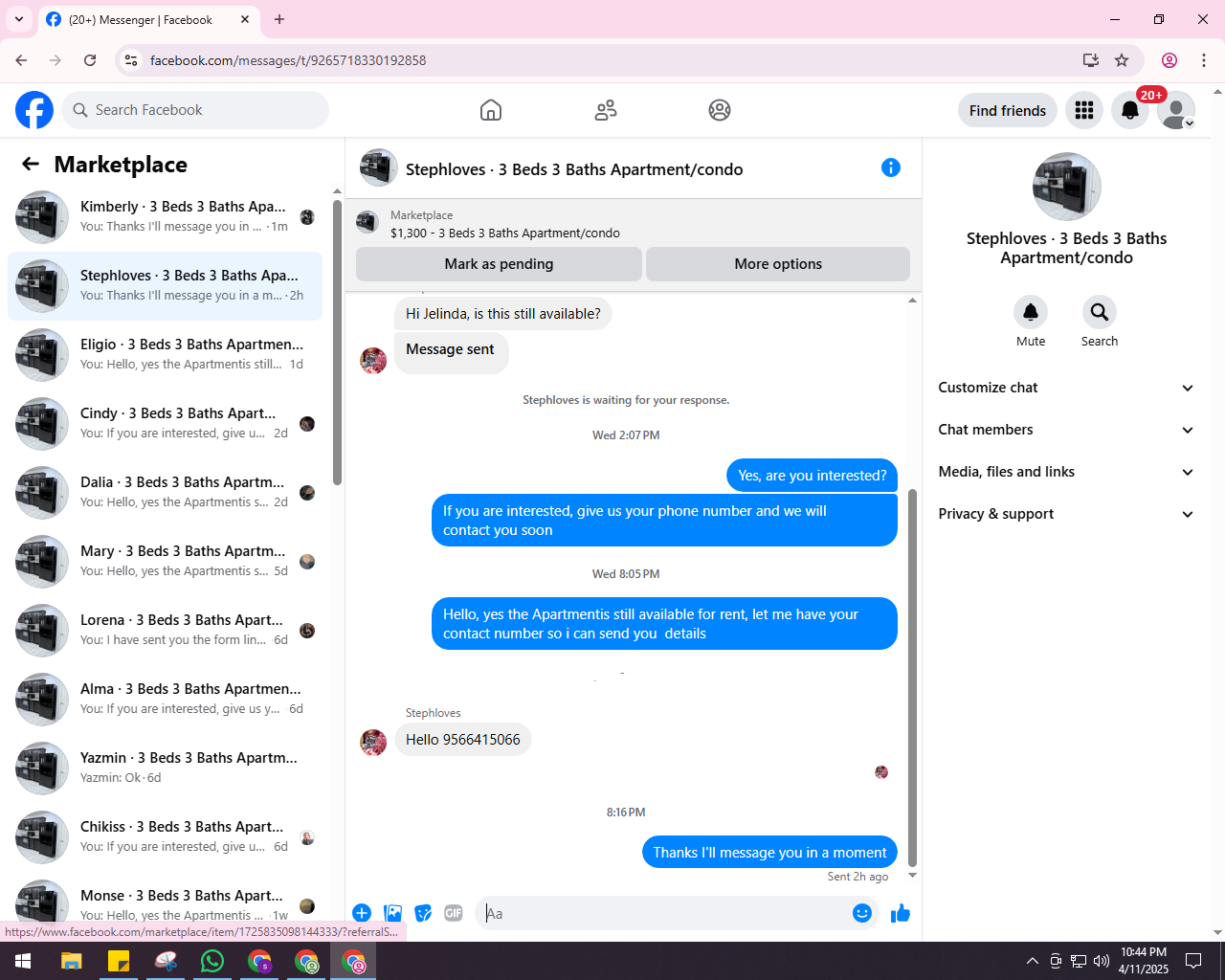The width and height of the screenshot is (1225, 980).
Task: Open conversation information icon
Action: click(x=891, y=168)
